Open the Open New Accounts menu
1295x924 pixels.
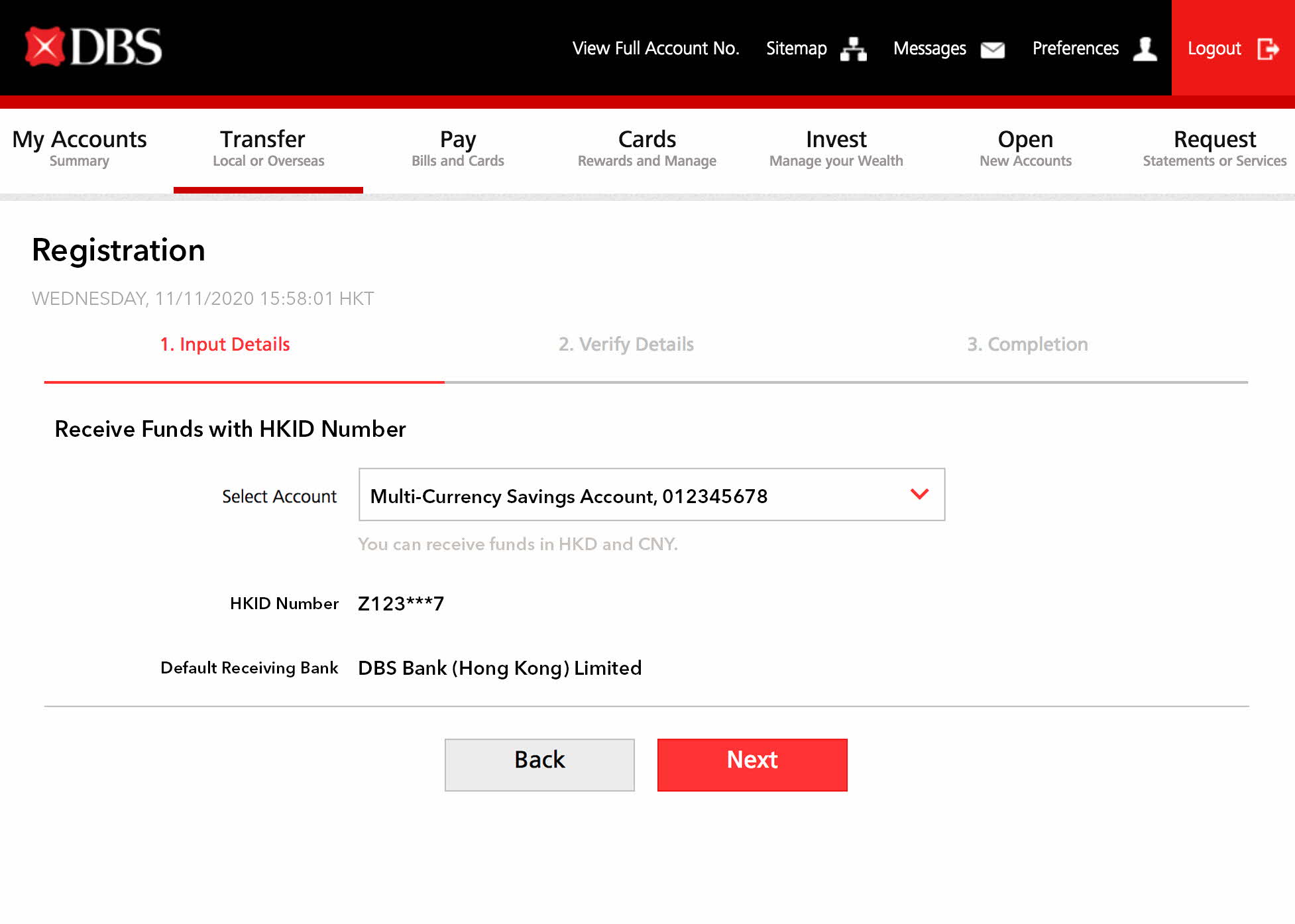coord(1025,148)
